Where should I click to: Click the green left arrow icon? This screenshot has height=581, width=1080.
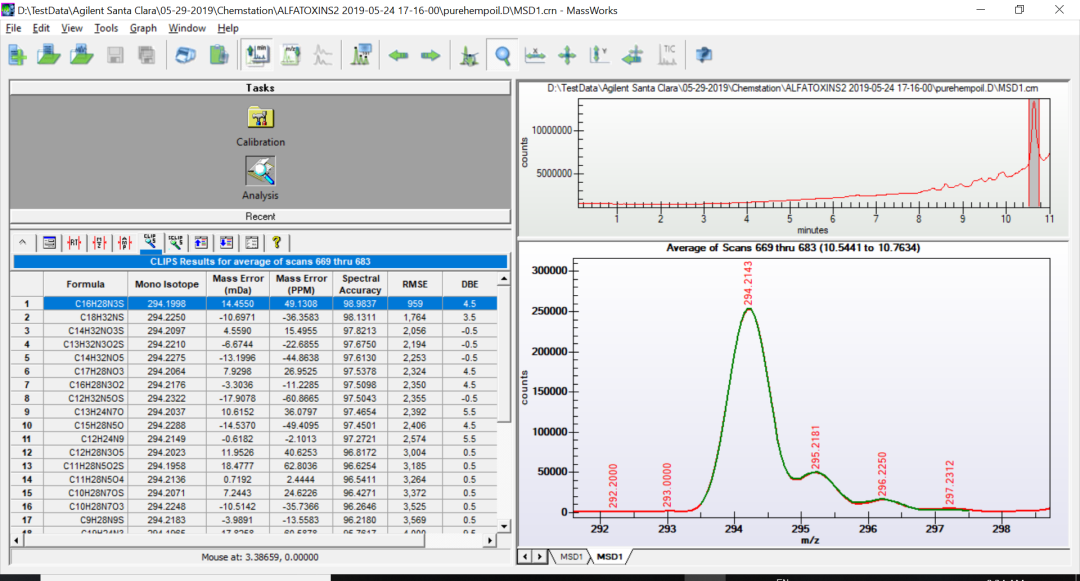pos(399,55)
